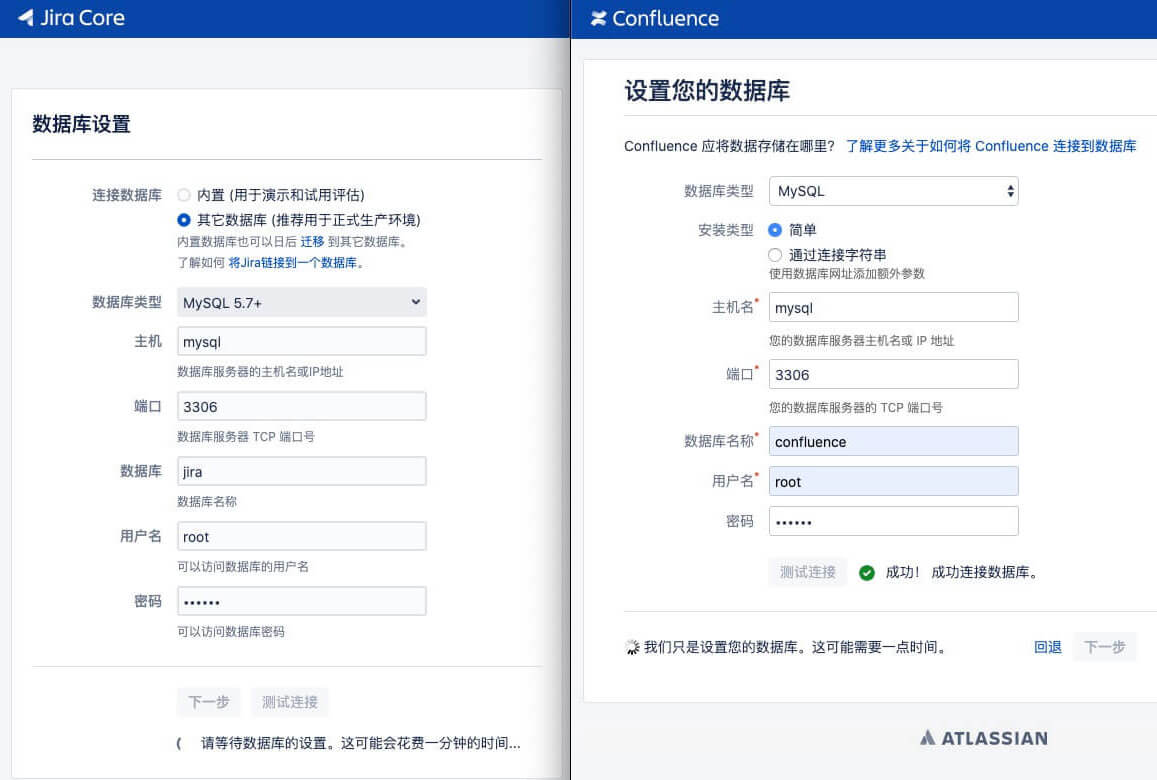Click the 连接数据库 label in Jira
This screenshot has width=1157, height=780.
(x=127, y=195)
